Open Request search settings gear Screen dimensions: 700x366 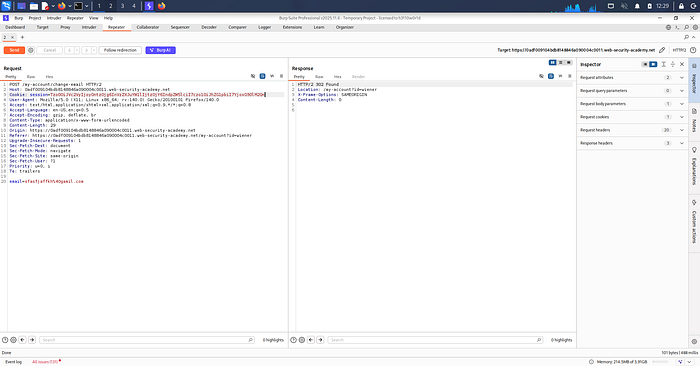(13, 340)
